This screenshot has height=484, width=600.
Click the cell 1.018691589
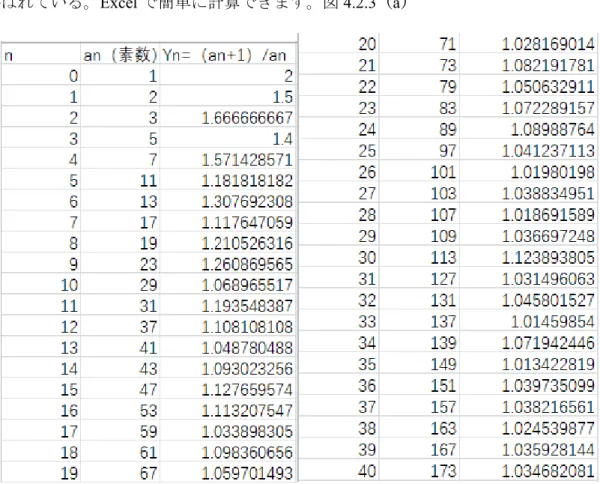click(x=528, y=215)
